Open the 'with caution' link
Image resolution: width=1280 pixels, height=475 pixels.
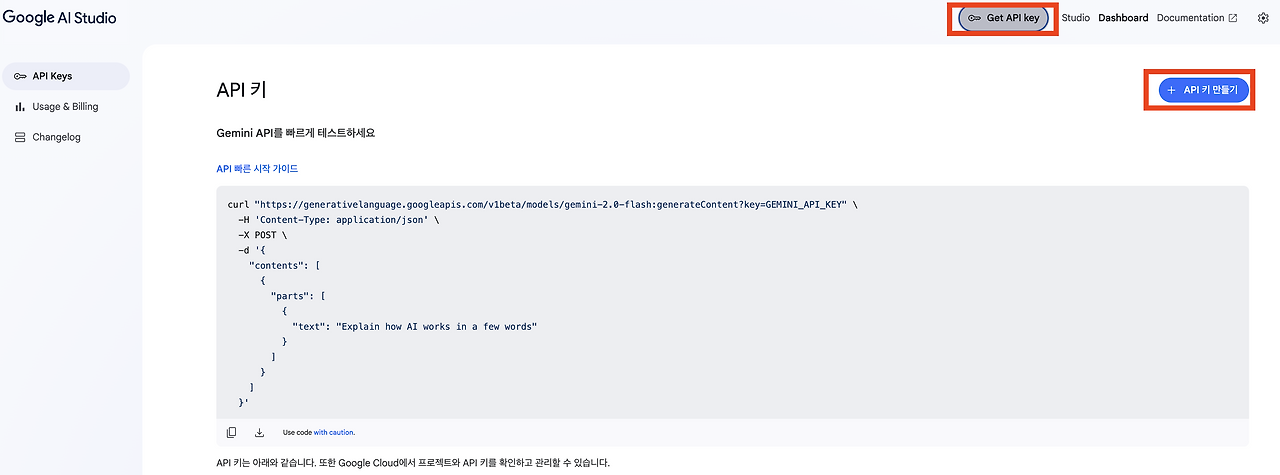click(334, 433)
